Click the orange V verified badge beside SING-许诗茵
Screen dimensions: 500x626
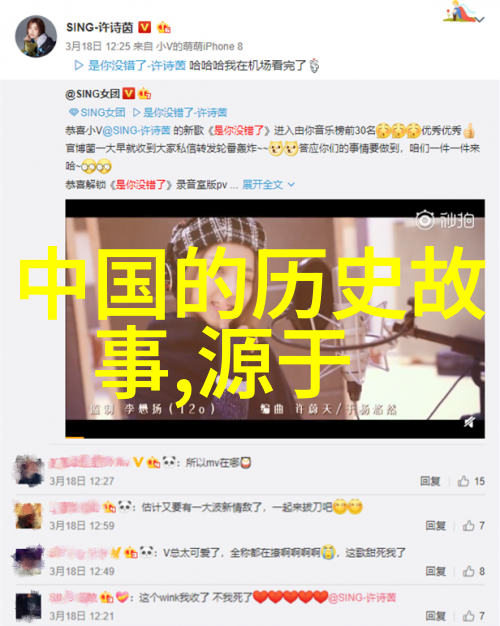click(x=145, y=28)
